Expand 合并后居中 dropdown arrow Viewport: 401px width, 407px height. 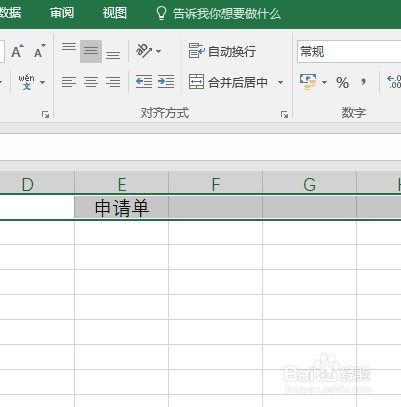click(281, 82)
